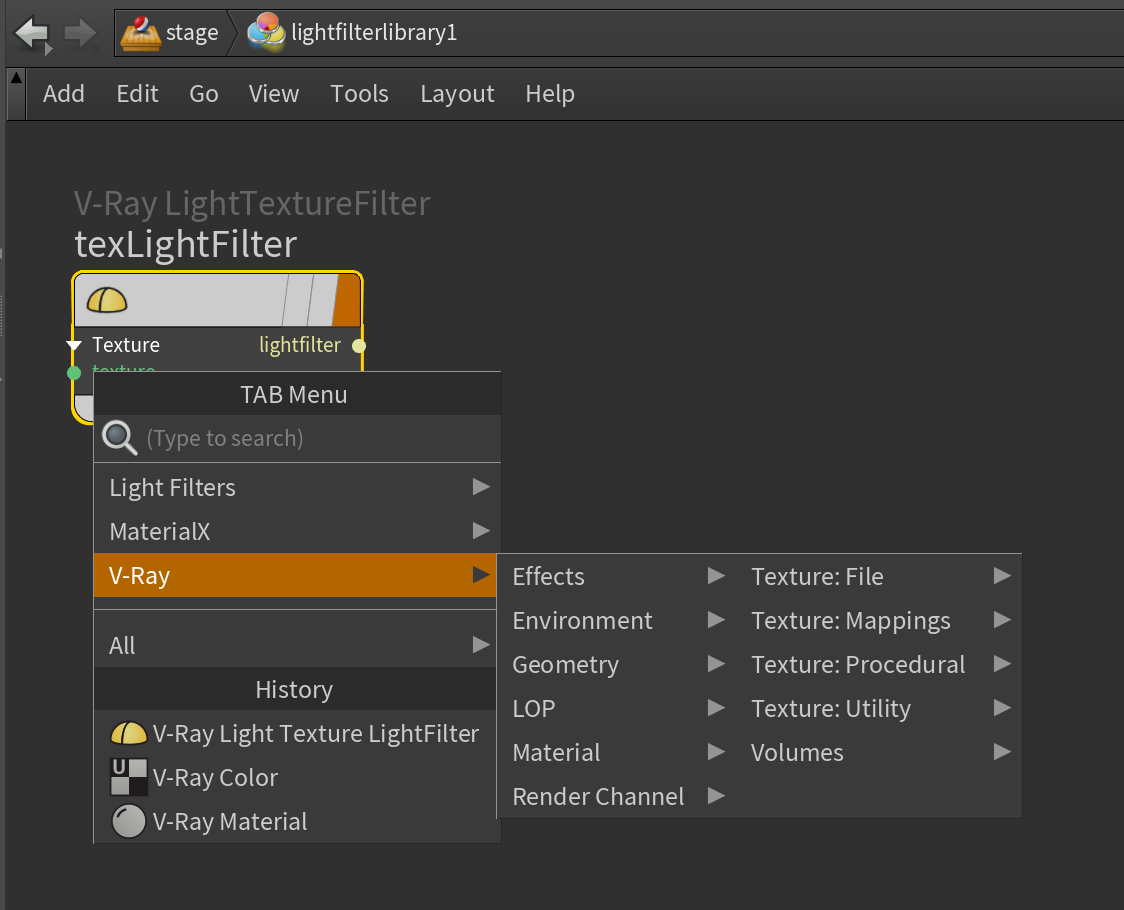
Task: Expand the Light Filters submenu
Action: click(297, 488)
